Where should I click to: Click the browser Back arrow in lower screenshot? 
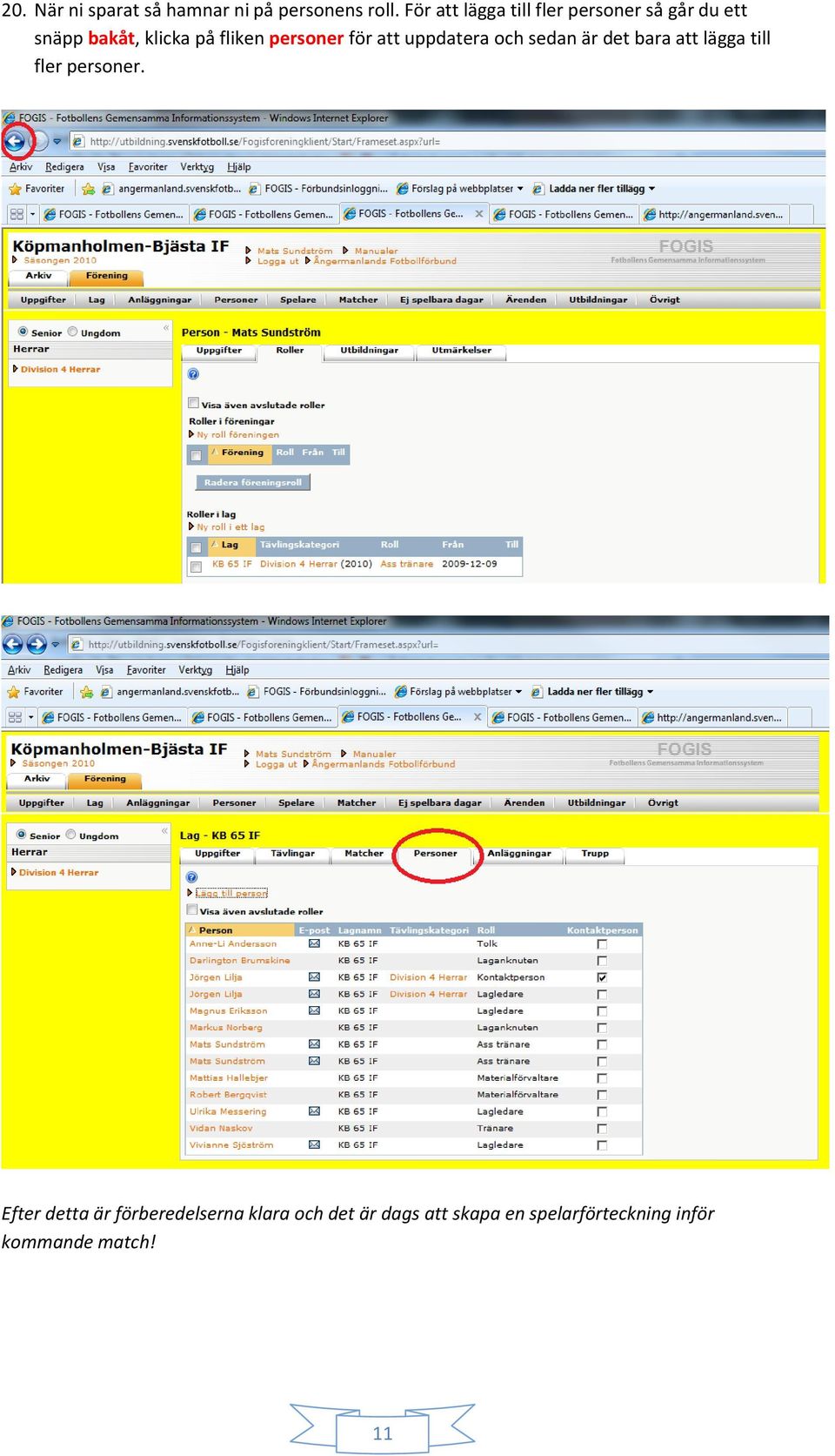click(12, 644)
